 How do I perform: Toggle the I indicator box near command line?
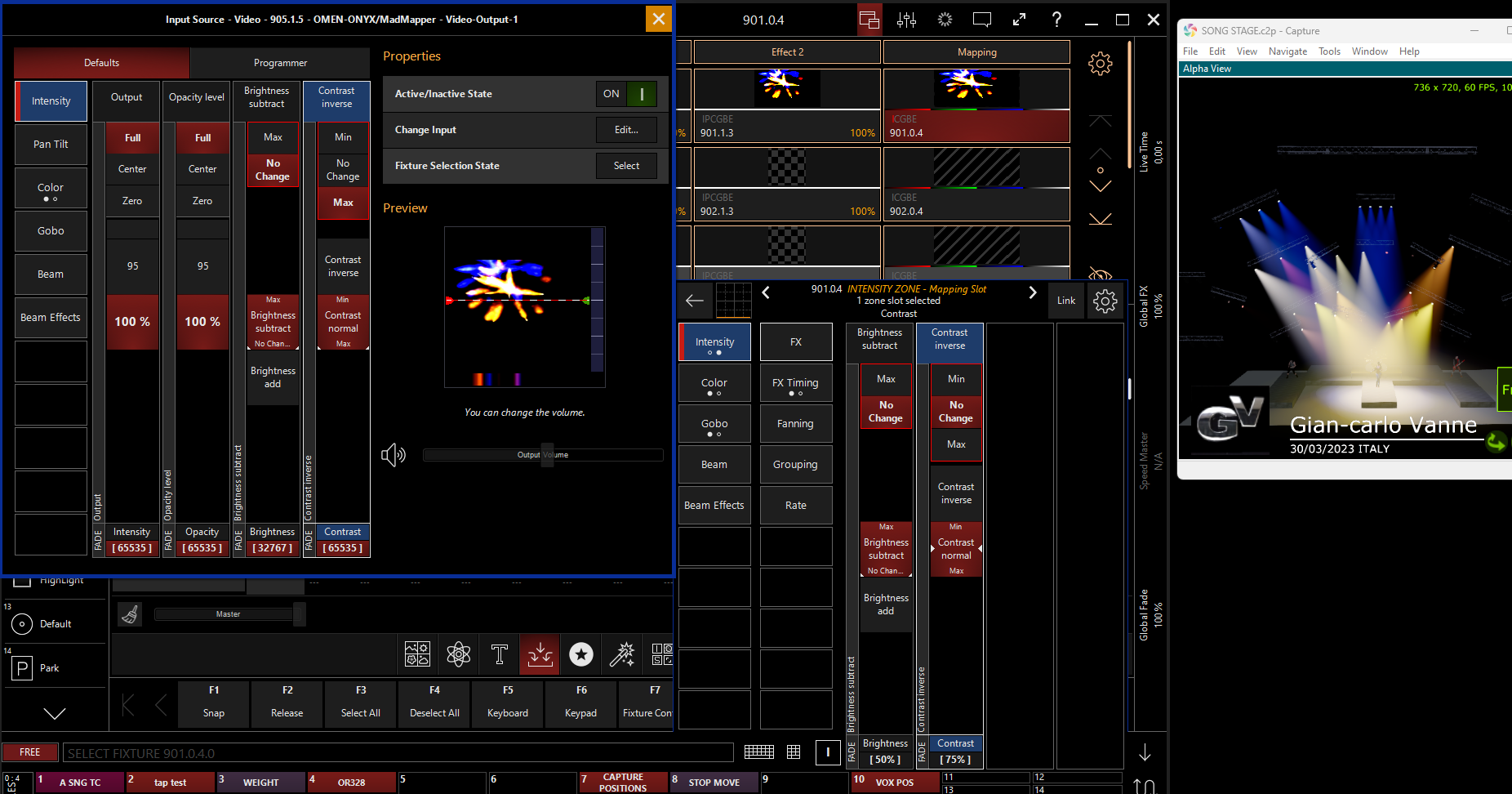828,752
